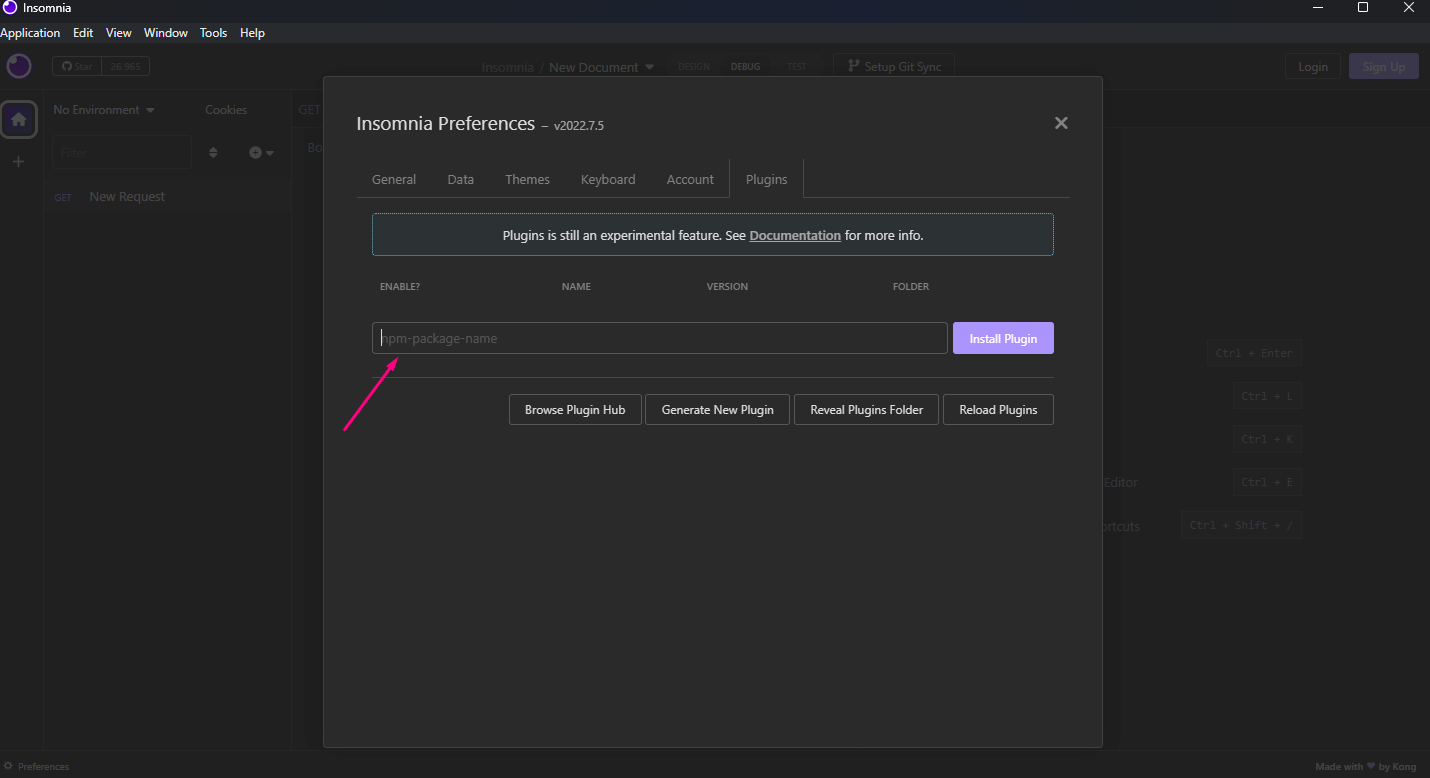This screenshot has width=1430, height=778.
Task: Open the plugin Documentation link
Action: pyautogui.click(x=795, y=236)
